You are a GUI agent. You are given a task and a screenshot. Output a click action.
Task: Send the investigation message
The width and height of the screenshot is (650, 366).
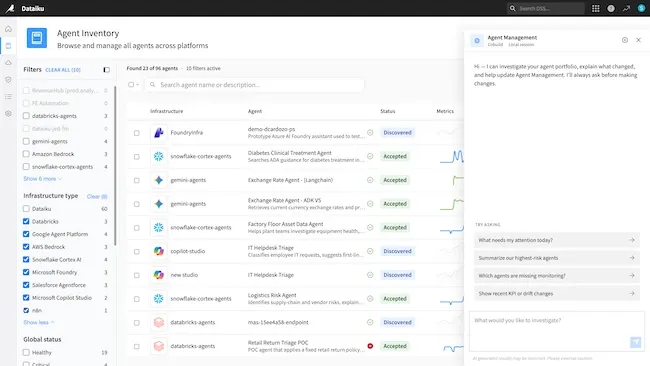(635, 342)
